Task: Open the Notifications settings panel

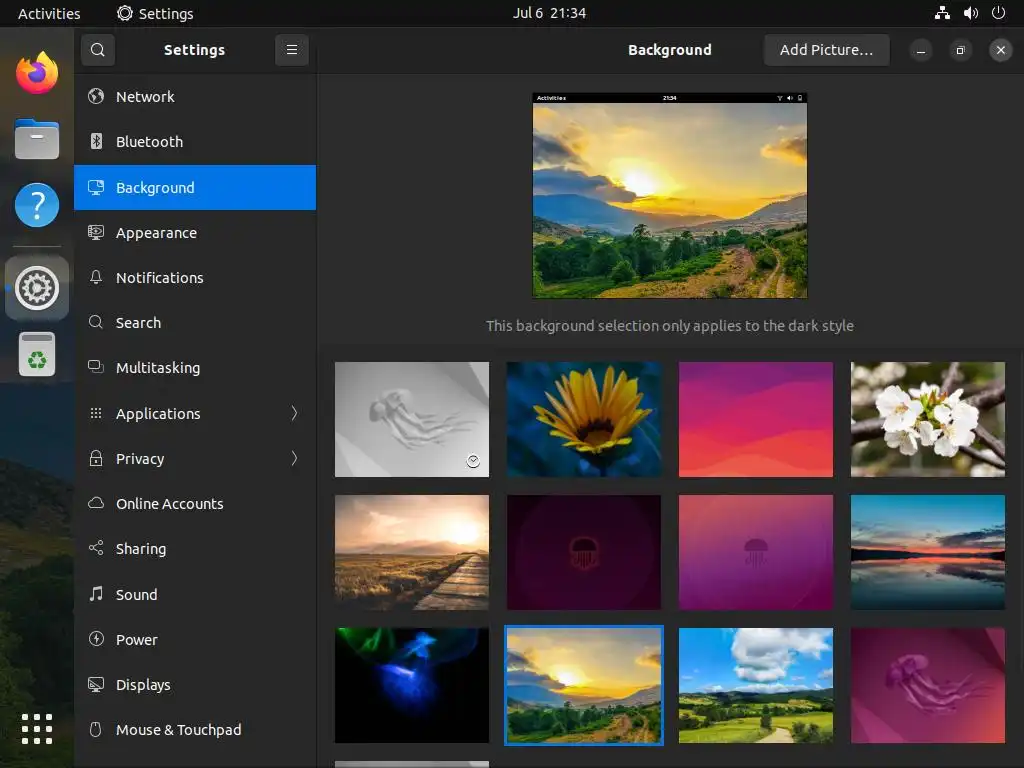Action: tap(195, 277)
